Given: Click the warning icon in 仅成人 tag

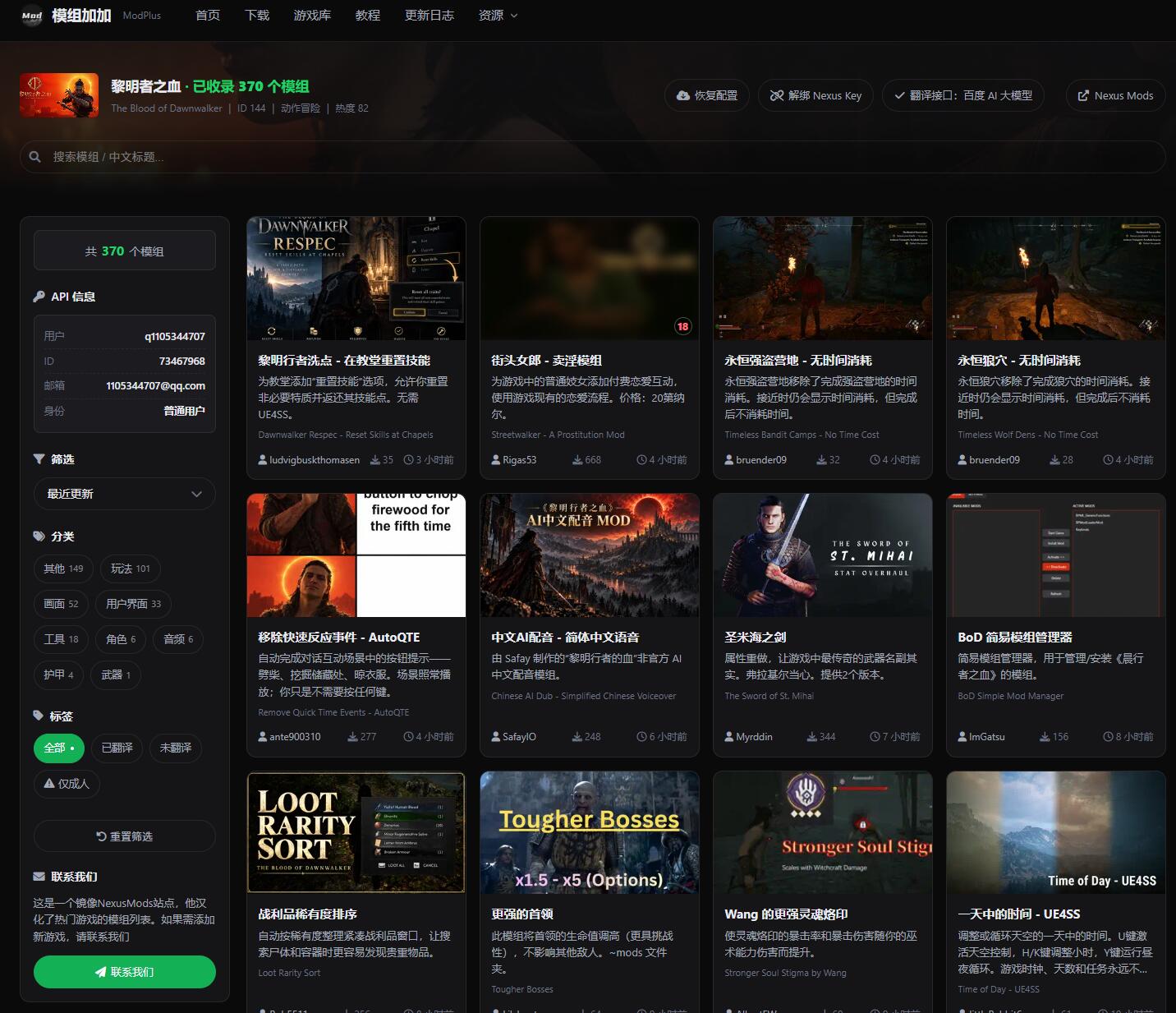Looking at the screenshot, I should (49, 783).
